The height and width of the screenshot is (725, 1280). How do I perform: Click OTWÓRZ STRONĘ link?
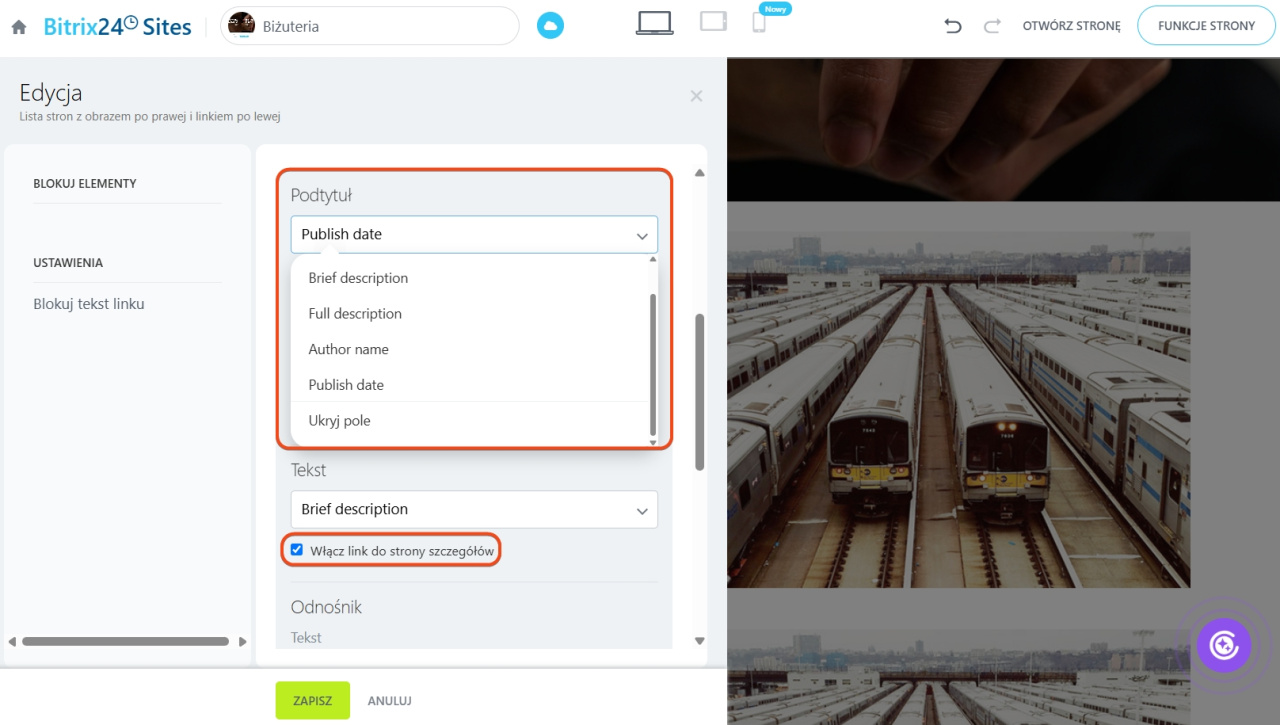(1071, 26)
